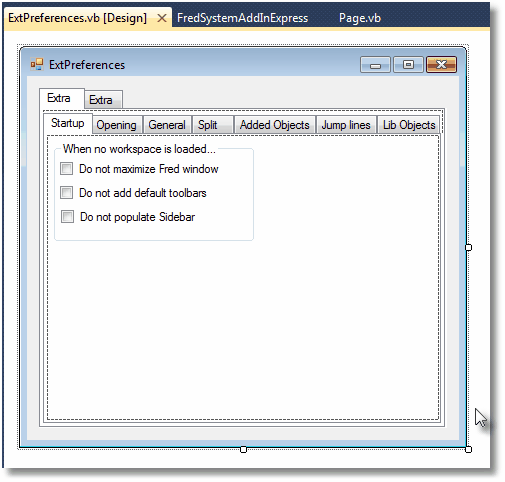Screen dimensions: 505x482
Task: Select the Added Objects tab
Action: (x=275, y=125)
